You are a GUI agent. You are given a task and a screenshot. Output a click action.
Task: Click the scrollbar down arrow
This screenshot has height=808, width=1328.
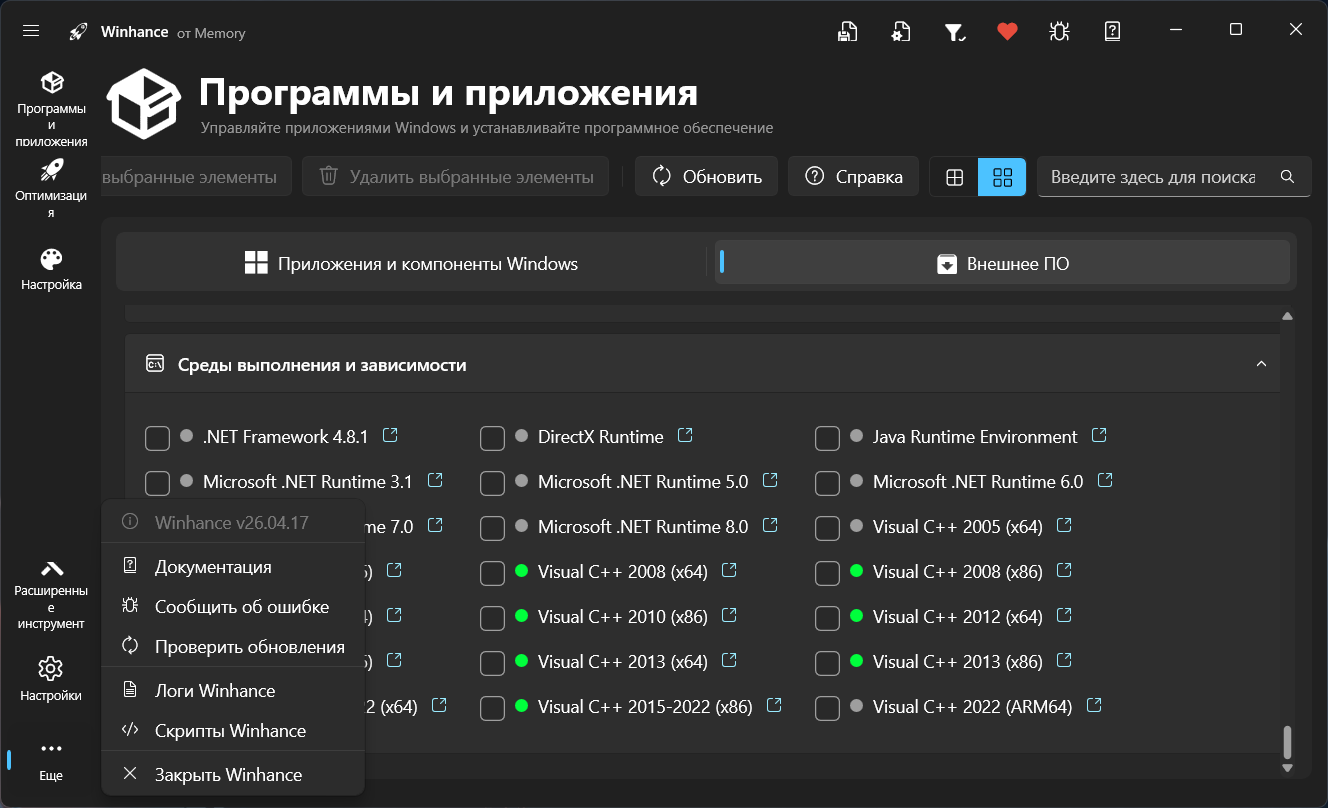pos(1288,768)
